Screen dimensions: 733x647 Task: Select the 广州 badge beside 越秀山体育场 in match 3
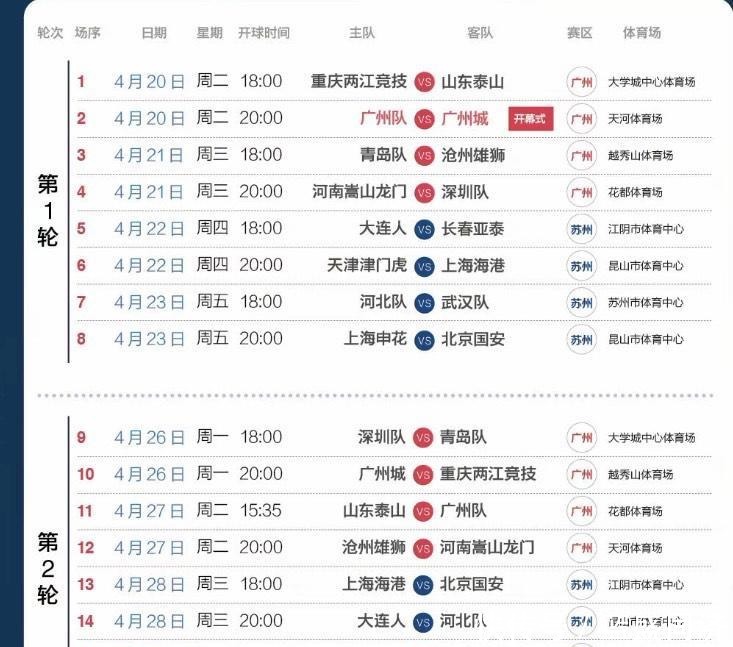pos(582,156)
